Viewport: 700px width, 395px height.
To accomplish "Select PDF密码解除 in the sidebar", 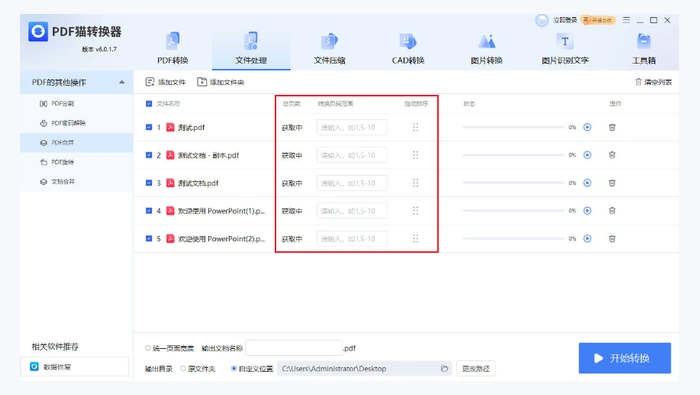I will (x=76, y=123).
